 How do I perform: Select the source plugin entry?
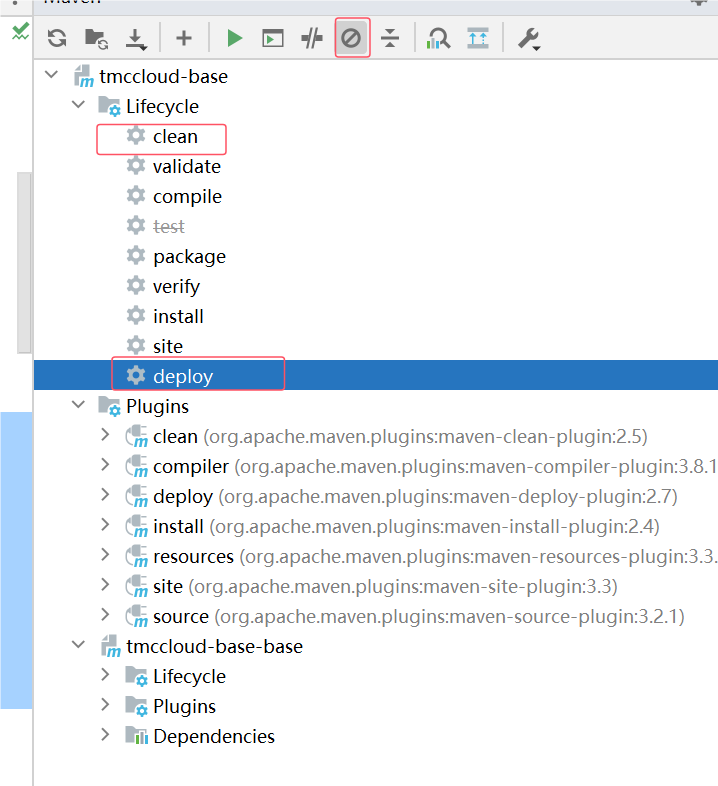click(x=180, y=617)
